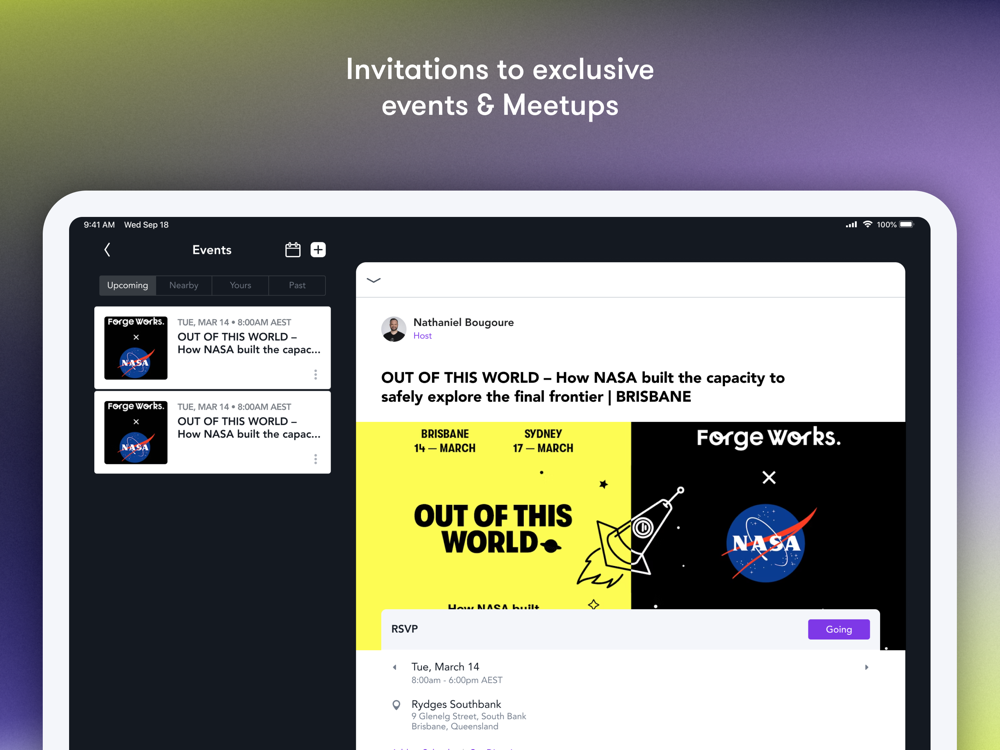The image size is (1000, 750).
Task: Collapse the event detail panel chevron
Action: pyautogui.click(x=374, y=280)
